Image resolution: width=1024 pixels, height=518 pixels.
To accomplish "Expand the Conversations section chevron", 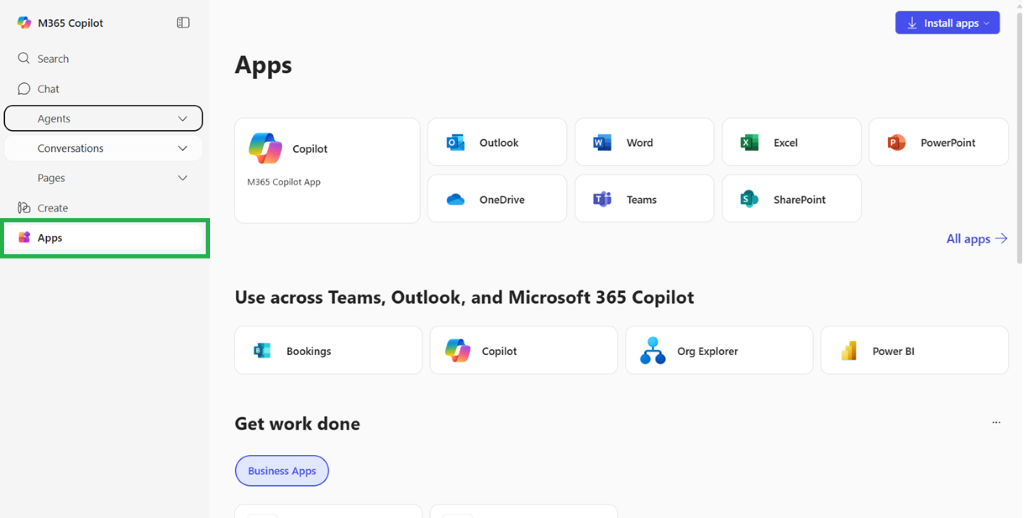I will (183, 148).
